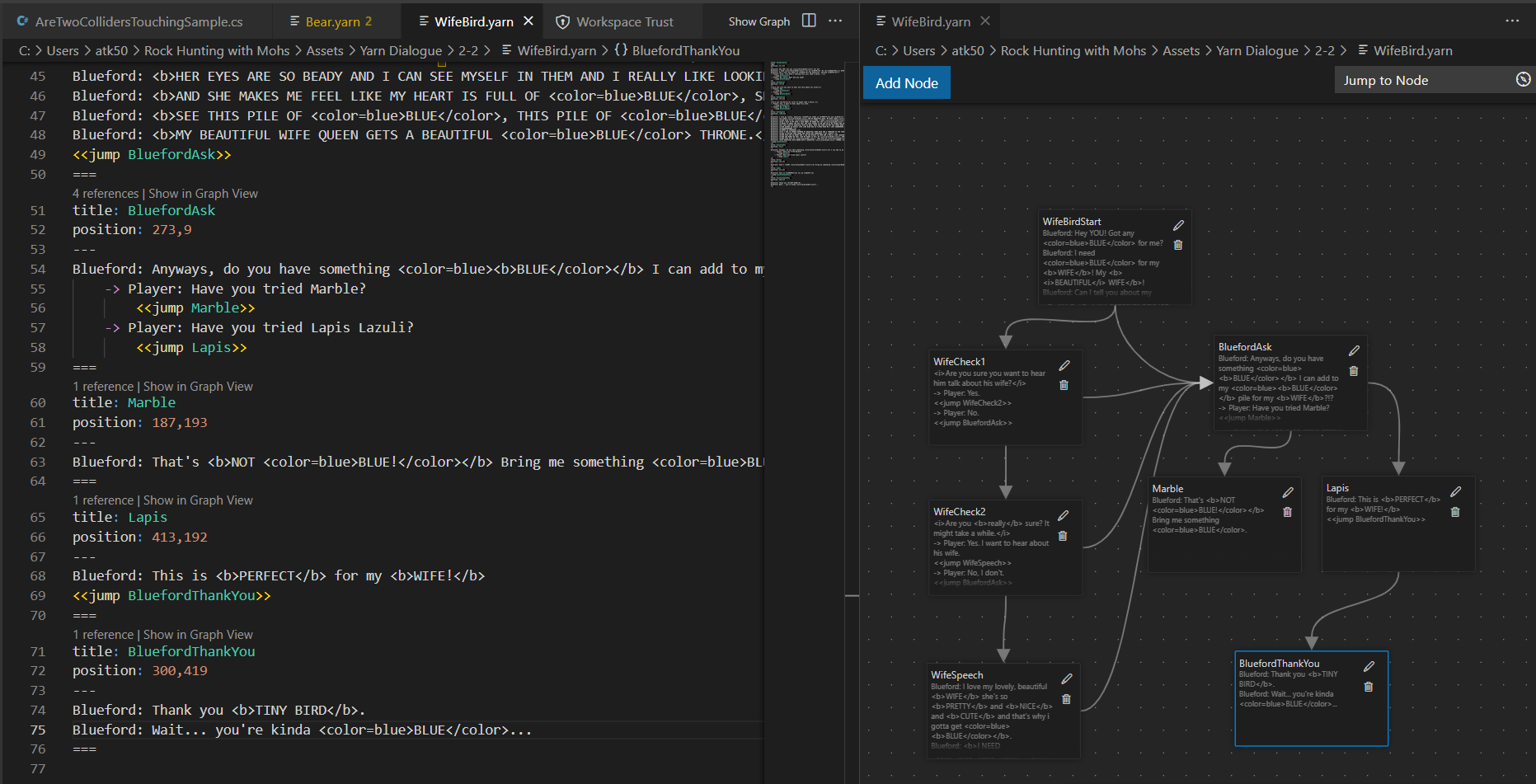Show the Marble node in Graph View

pos(198,385)
